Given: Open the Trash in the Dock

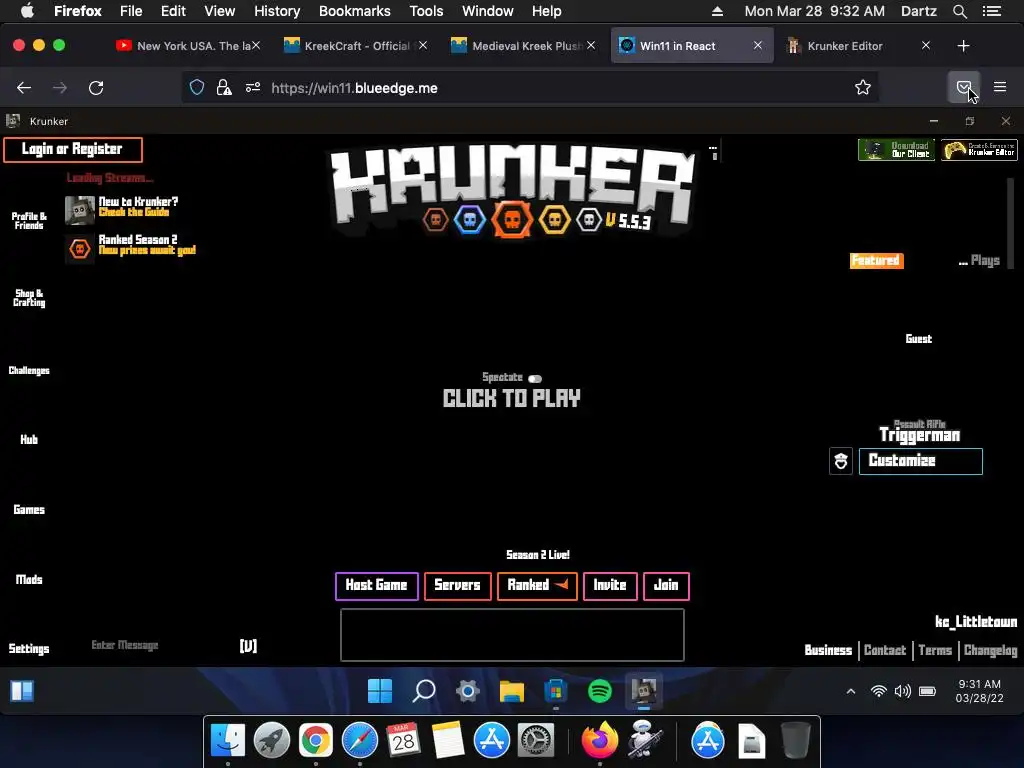Looking at the screenshot, I should (x=795, y=741).
